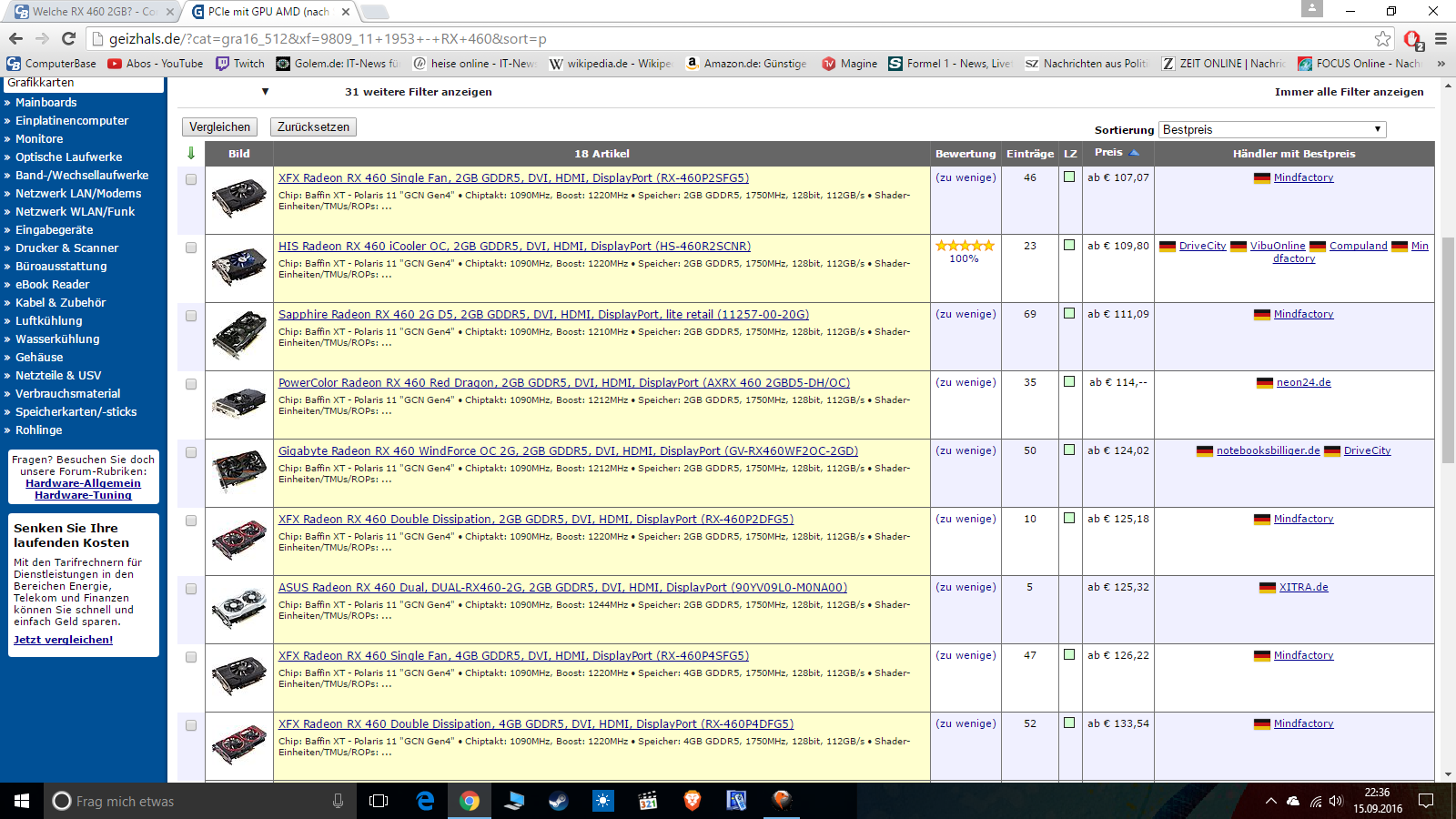Show the 31 additional filters link
Screen dimensions: 1456x819
coord(419,92)
